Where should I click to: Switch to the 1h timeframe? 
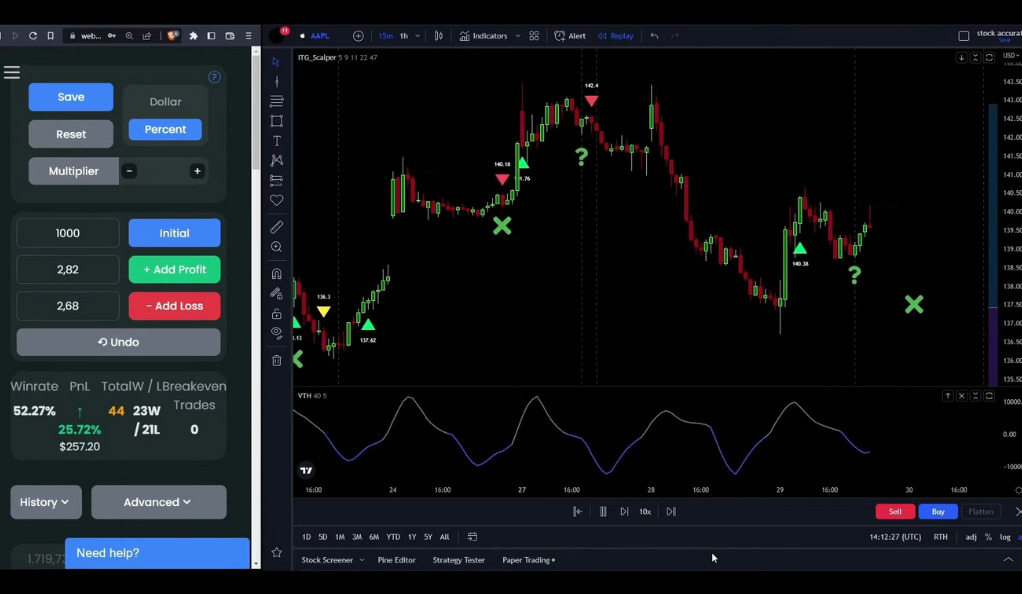(x=403, y=36)
